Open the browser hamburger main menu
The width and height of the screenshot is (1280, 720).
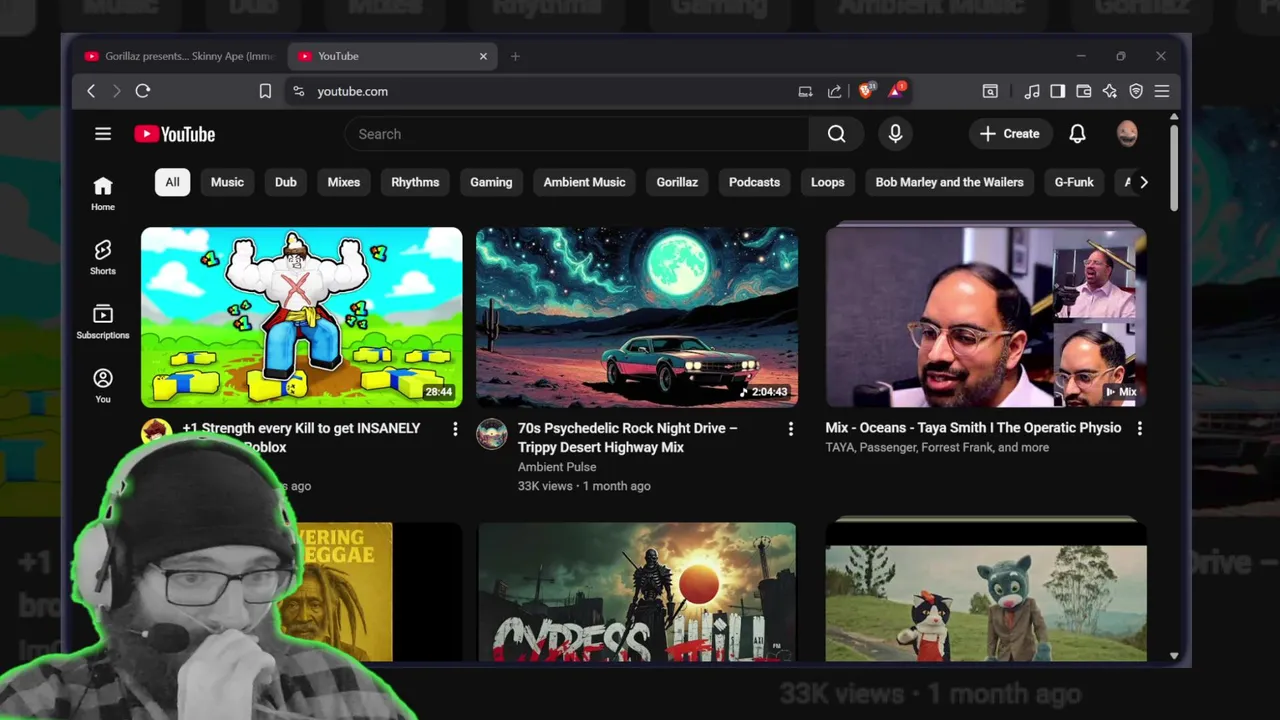[1161, 91]
